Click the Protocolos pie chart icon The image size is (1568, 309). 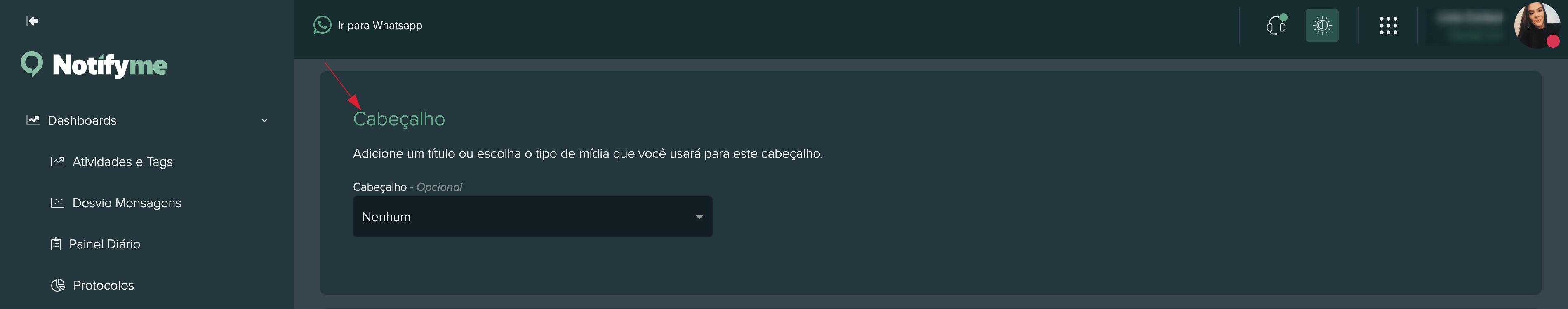tap(58, 285)
